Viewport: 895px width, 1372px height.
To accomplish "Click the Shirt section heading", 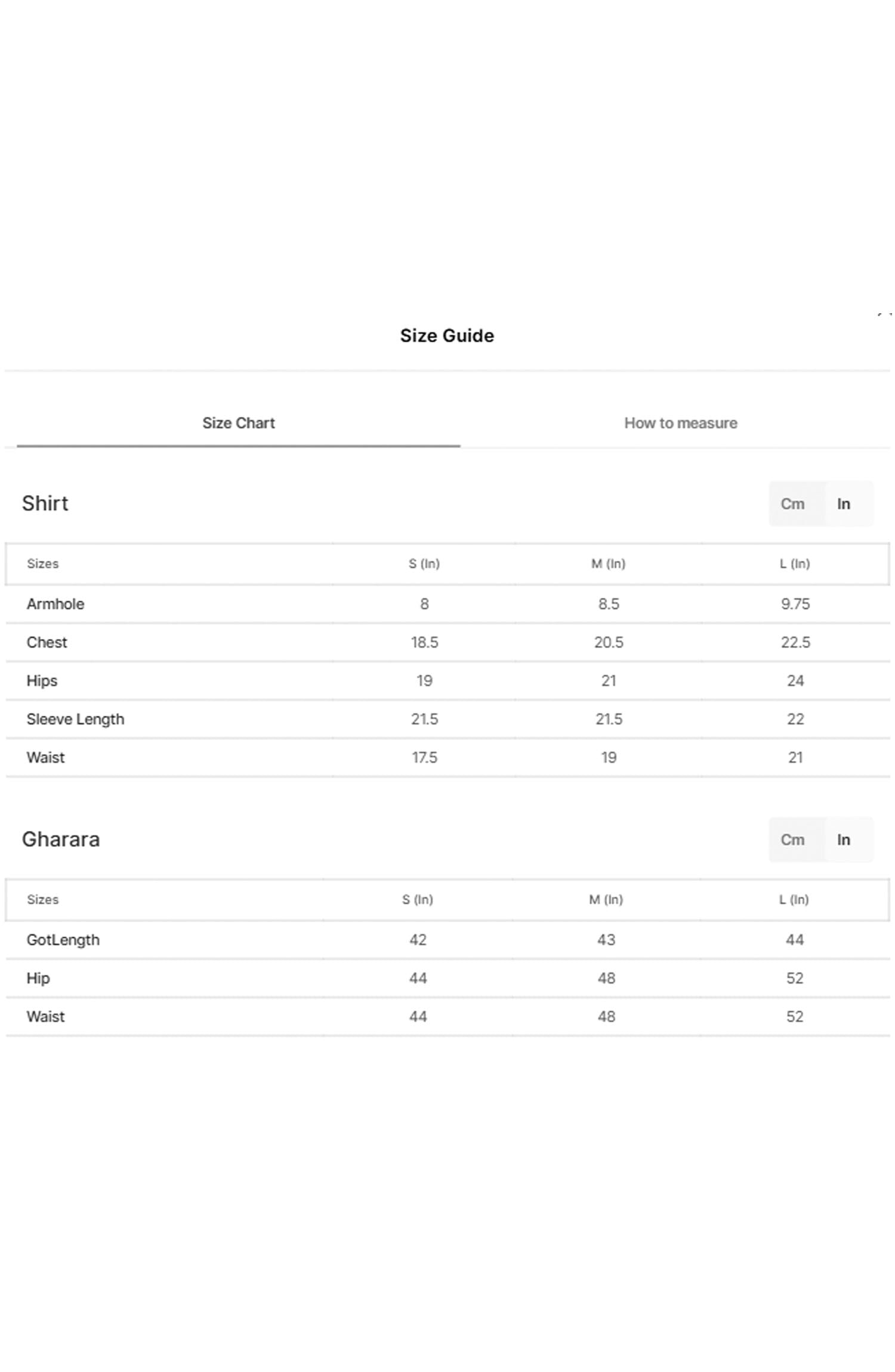I will 45,503.
